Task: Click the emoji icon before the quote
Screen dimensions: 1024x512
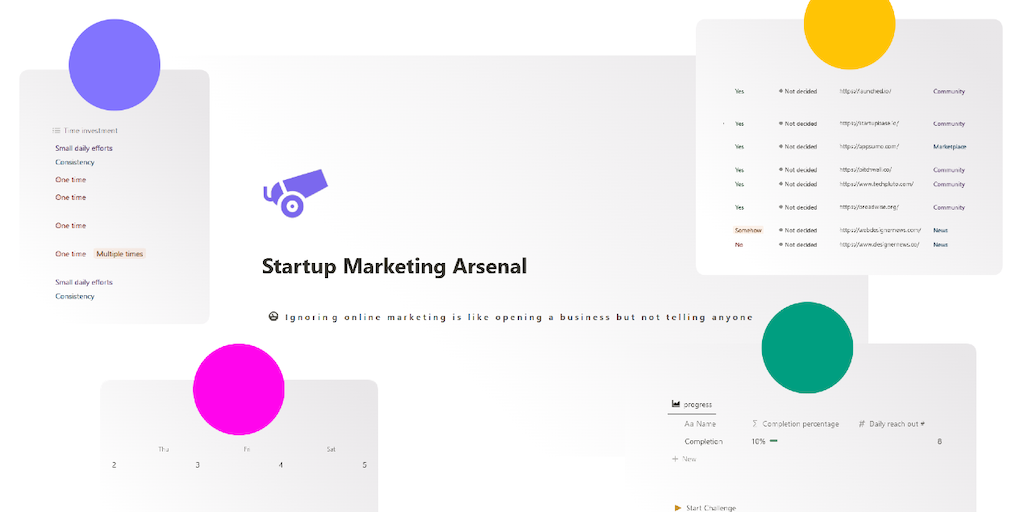Action: pos(273,317)
